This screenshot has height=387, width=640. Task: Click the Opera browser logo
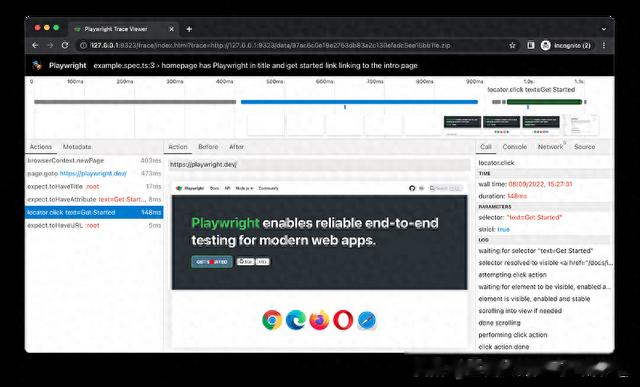[343, 320]
